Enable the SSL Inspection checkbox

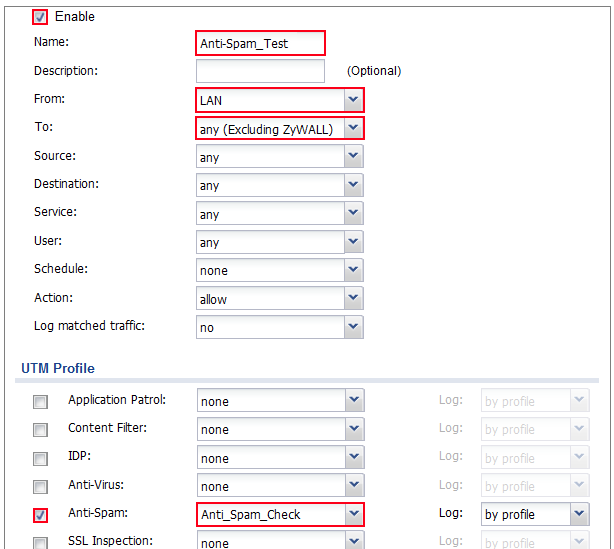tap(41, 542)
